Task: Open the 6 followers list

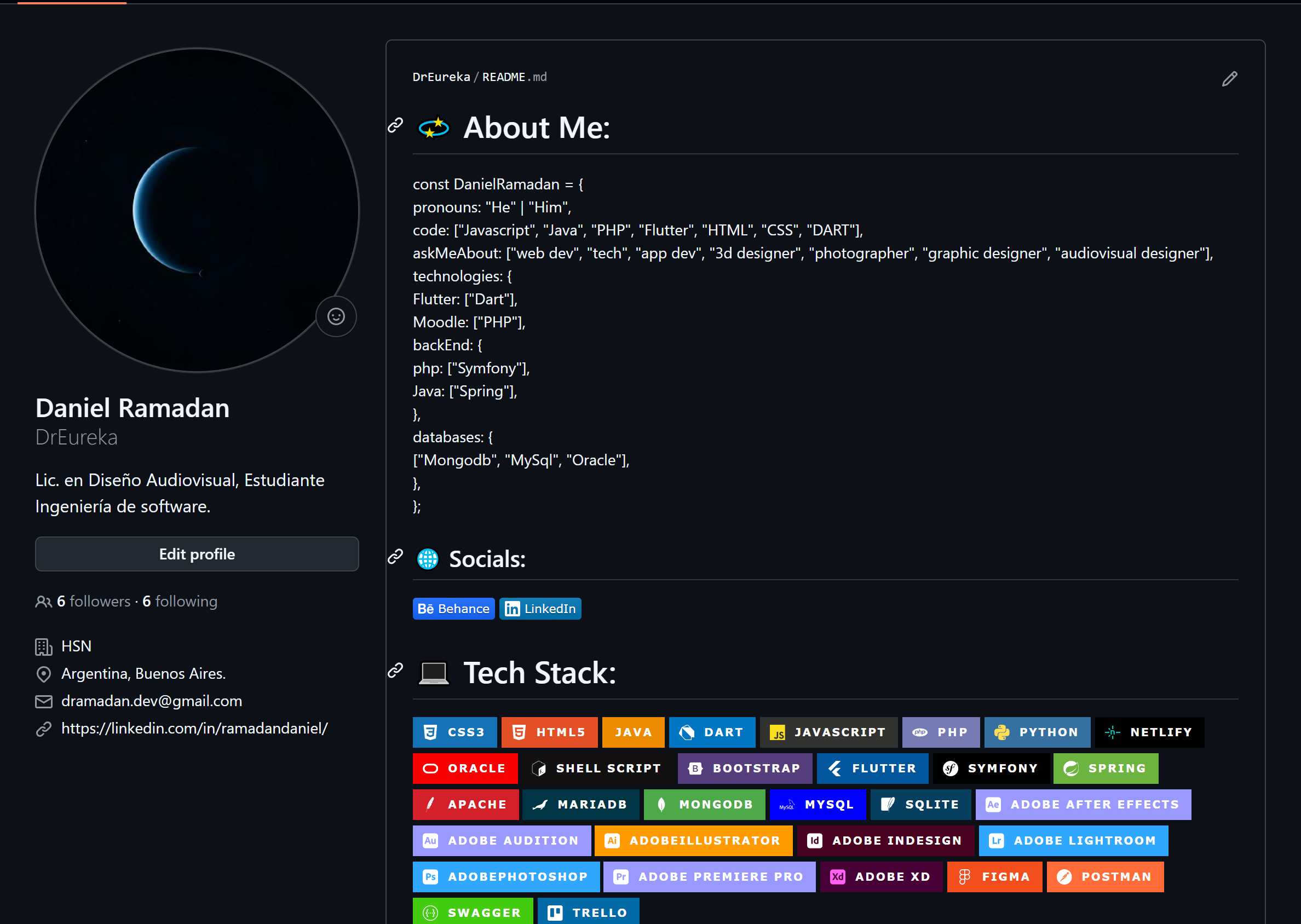Action: [93, 602]
